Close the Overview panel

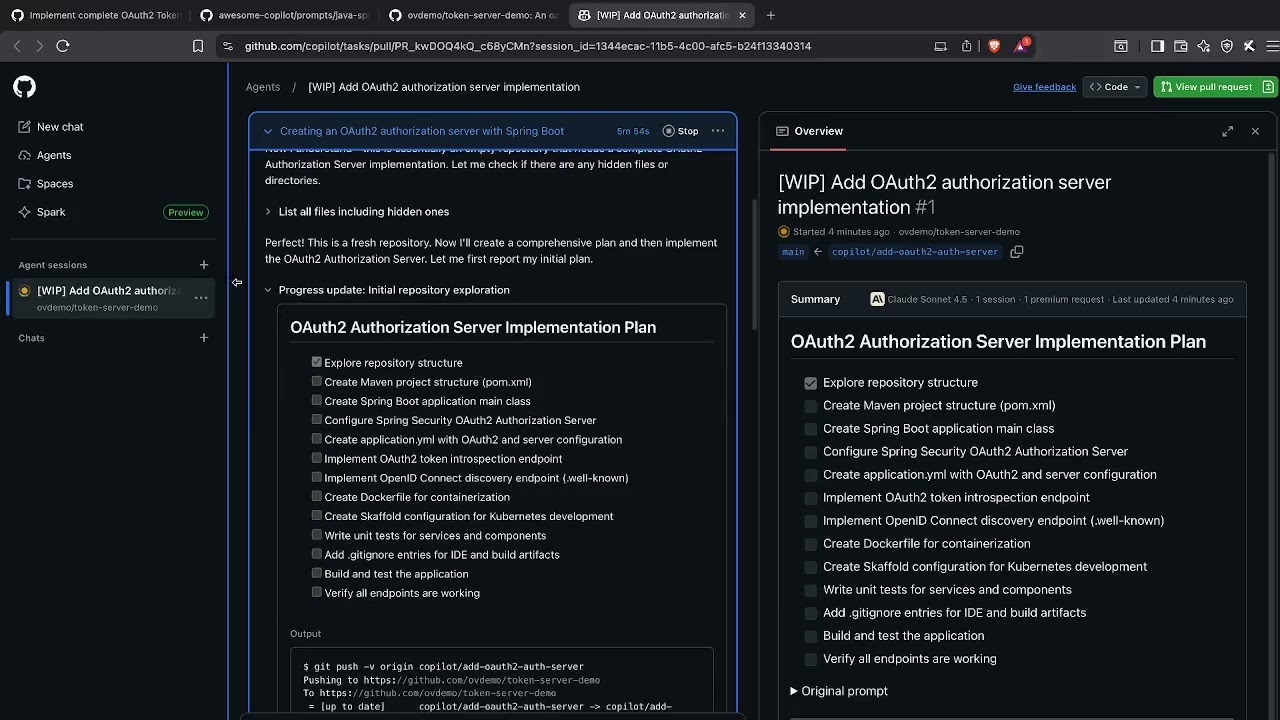[x=1255, y=131]
